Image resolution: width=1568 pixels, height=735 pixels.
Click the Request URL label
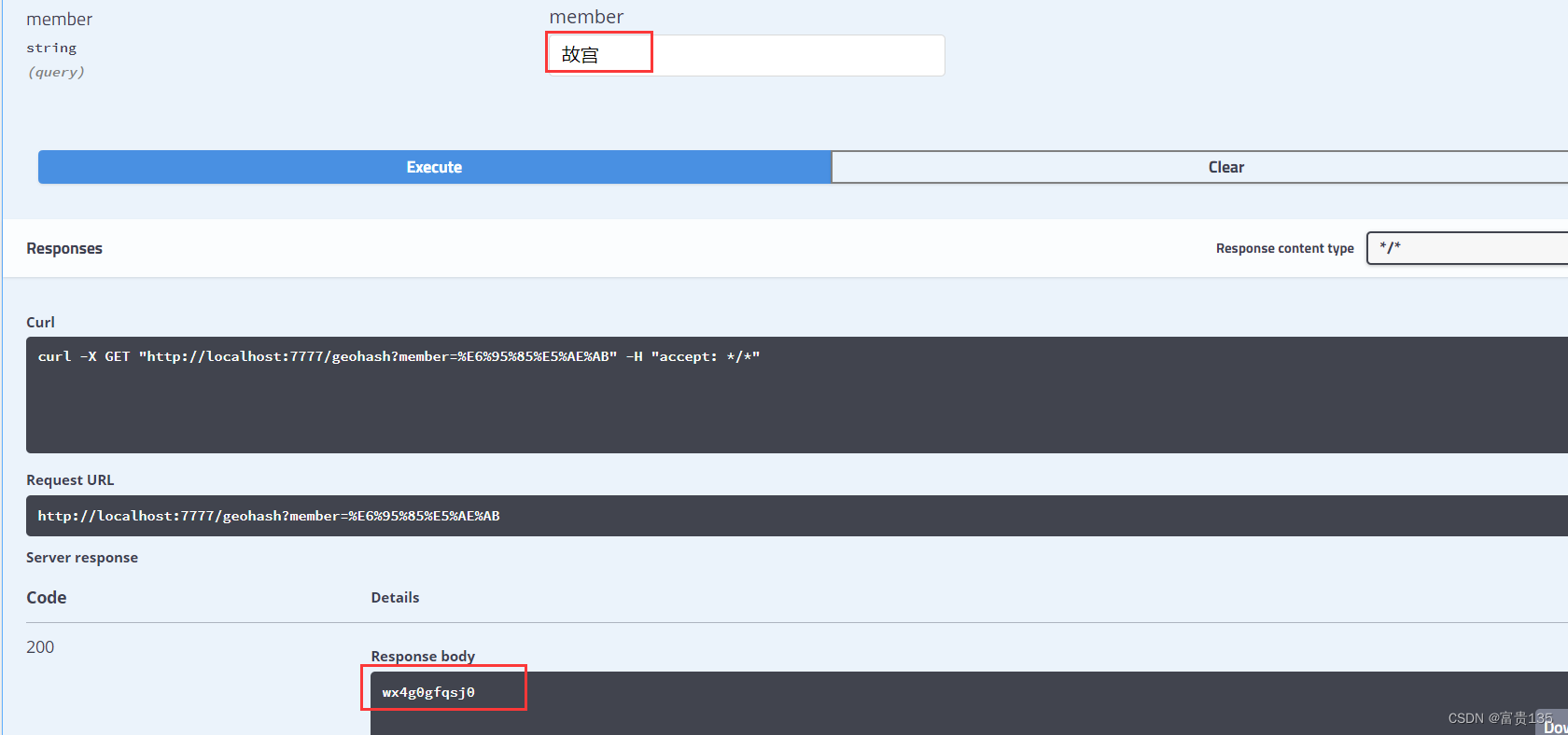tap(70, 479)
